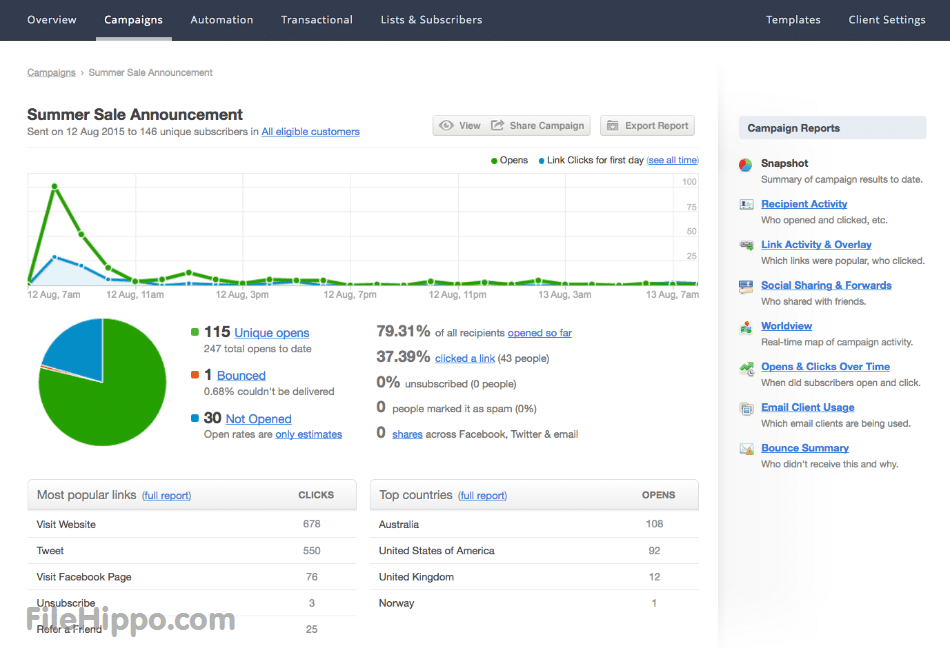The width and height of the screenshot is (950, 648).
Task: Click the Recipient Activity report icon
Action: [x=746, y=204]
